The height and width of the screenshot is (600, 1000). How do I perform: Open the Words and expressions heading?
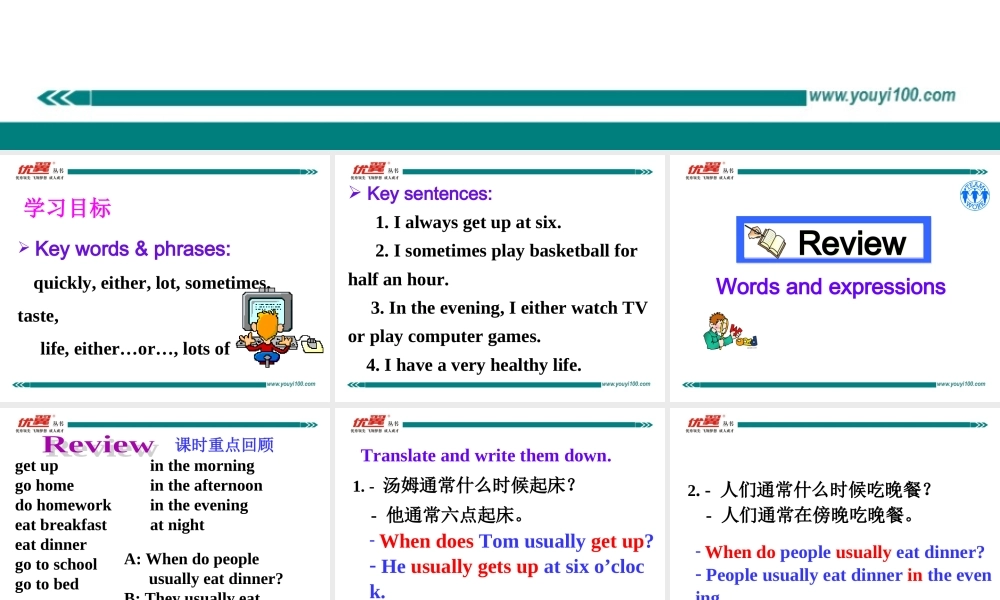[x=831, y=287]
